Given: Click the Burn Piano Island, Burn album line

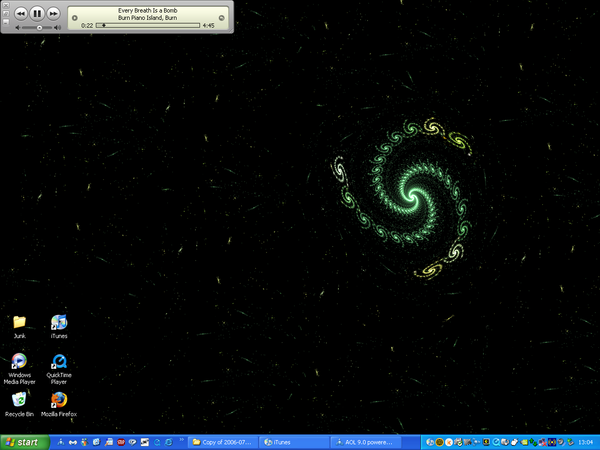Looking at the screenshot, I should tap(148, 18).
